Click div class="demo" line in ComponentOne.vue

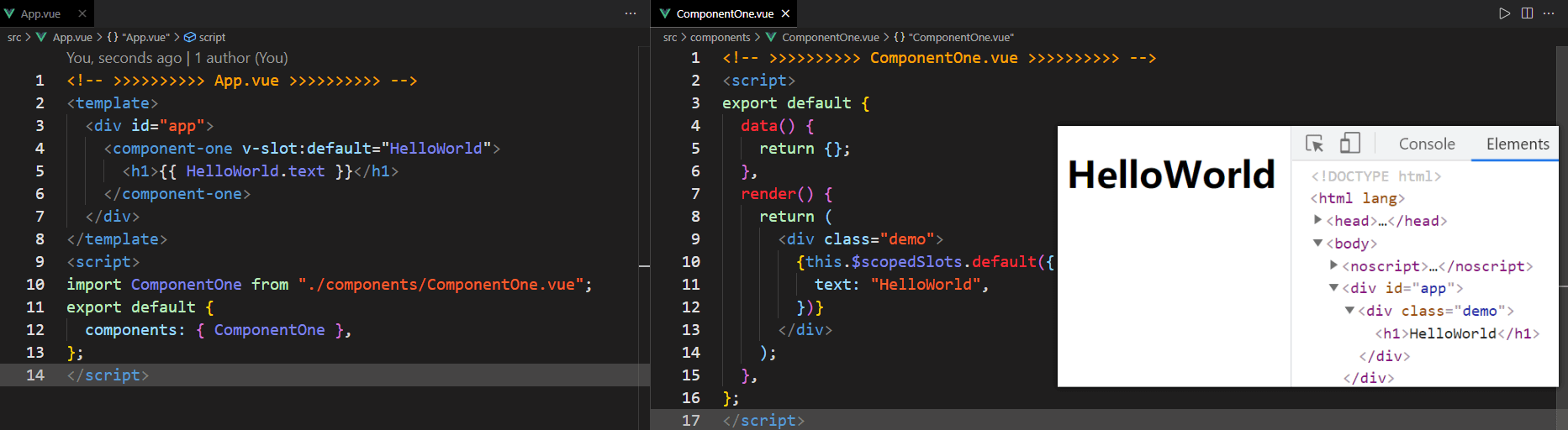tap(861, 239)
